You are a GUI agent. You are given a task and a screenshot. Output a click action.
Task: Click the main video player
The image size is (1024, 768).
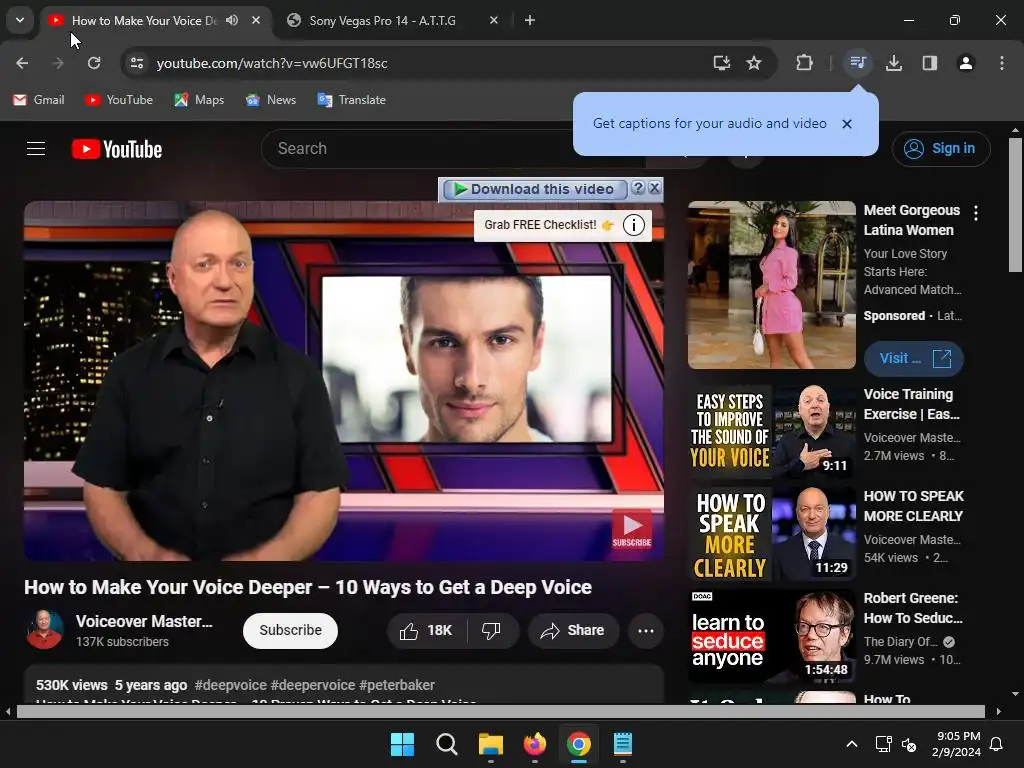click(344, 381)
